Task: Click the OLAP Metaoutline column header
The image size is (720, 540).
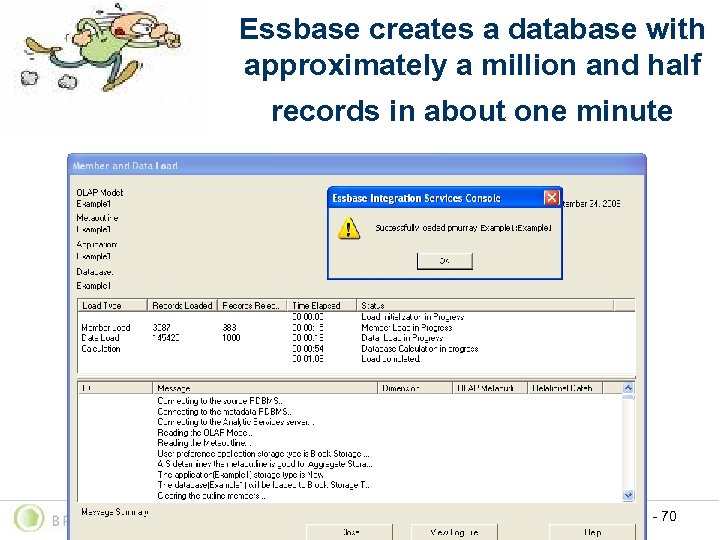Action: pyautogui.click(x=490, y=388)
